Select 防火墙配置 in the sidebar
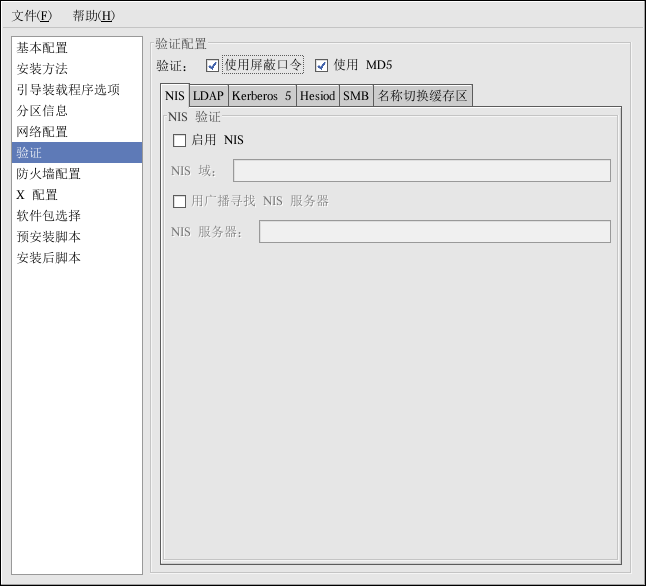Screen dimensions: 646x586 49,174
